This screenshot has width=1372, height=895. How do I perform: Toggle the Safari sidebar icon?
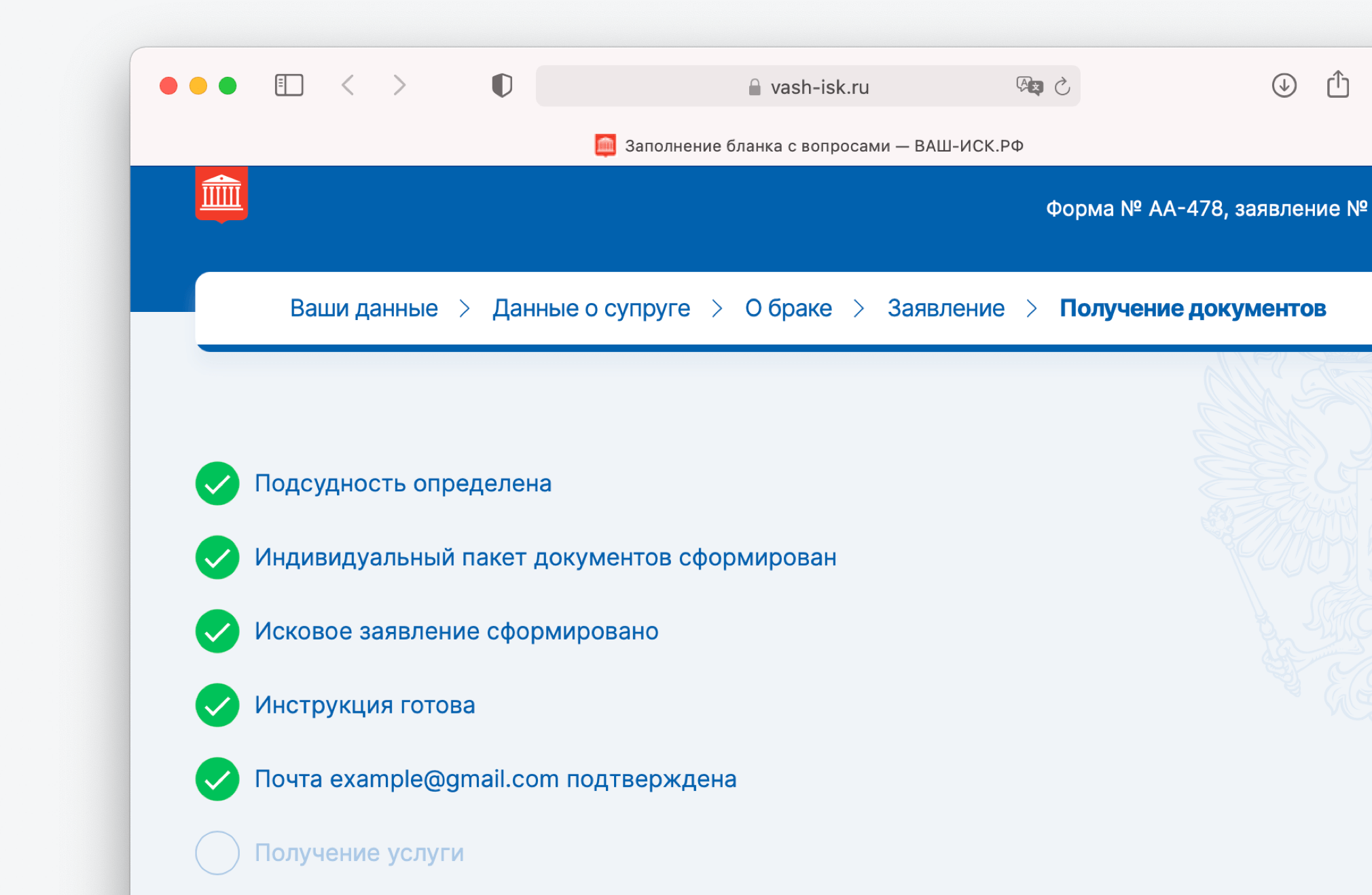289,86
